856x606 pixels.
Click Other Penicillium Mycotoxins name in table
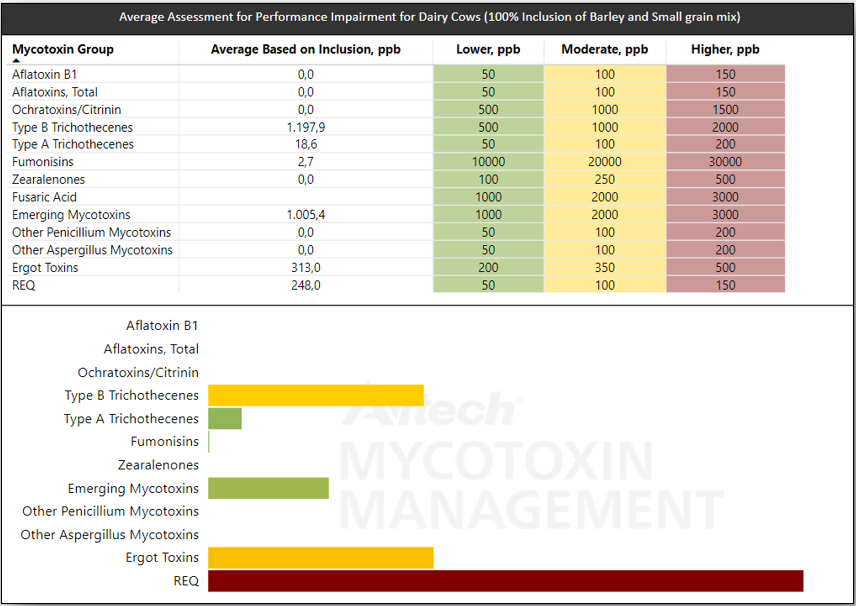[x=92, y=232]
